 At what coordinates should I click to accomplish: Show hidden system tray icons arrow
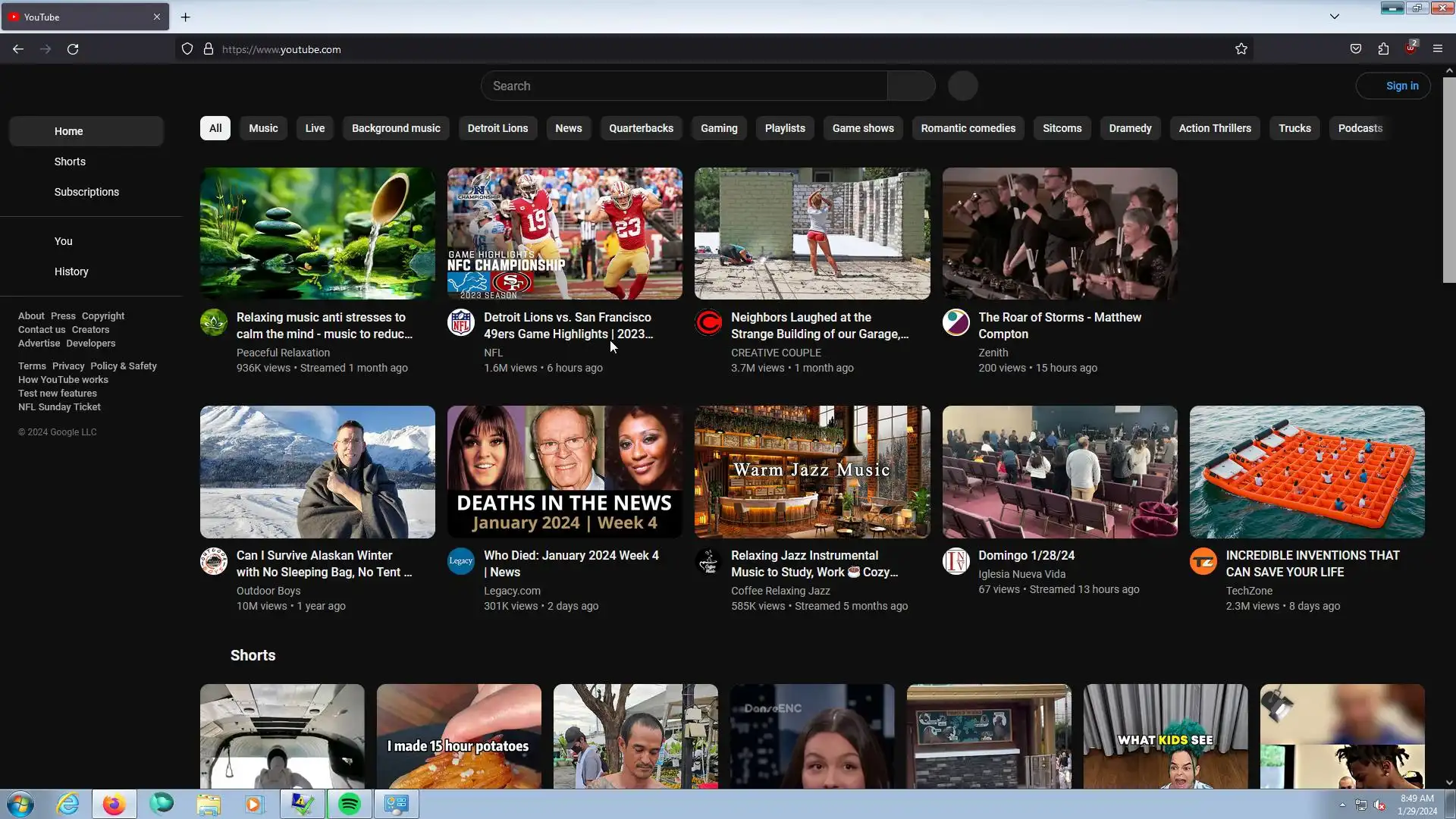tap(1342, 805)
